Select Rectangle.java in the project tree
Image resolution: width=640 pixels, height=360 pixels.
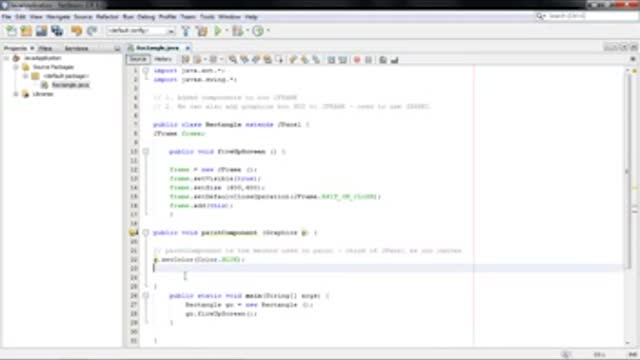click(70, 85)
